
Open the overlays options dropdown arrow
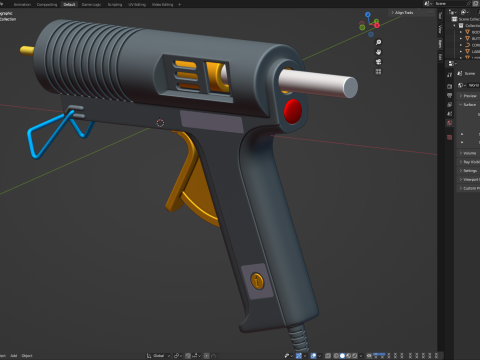[x=320, y=356]
